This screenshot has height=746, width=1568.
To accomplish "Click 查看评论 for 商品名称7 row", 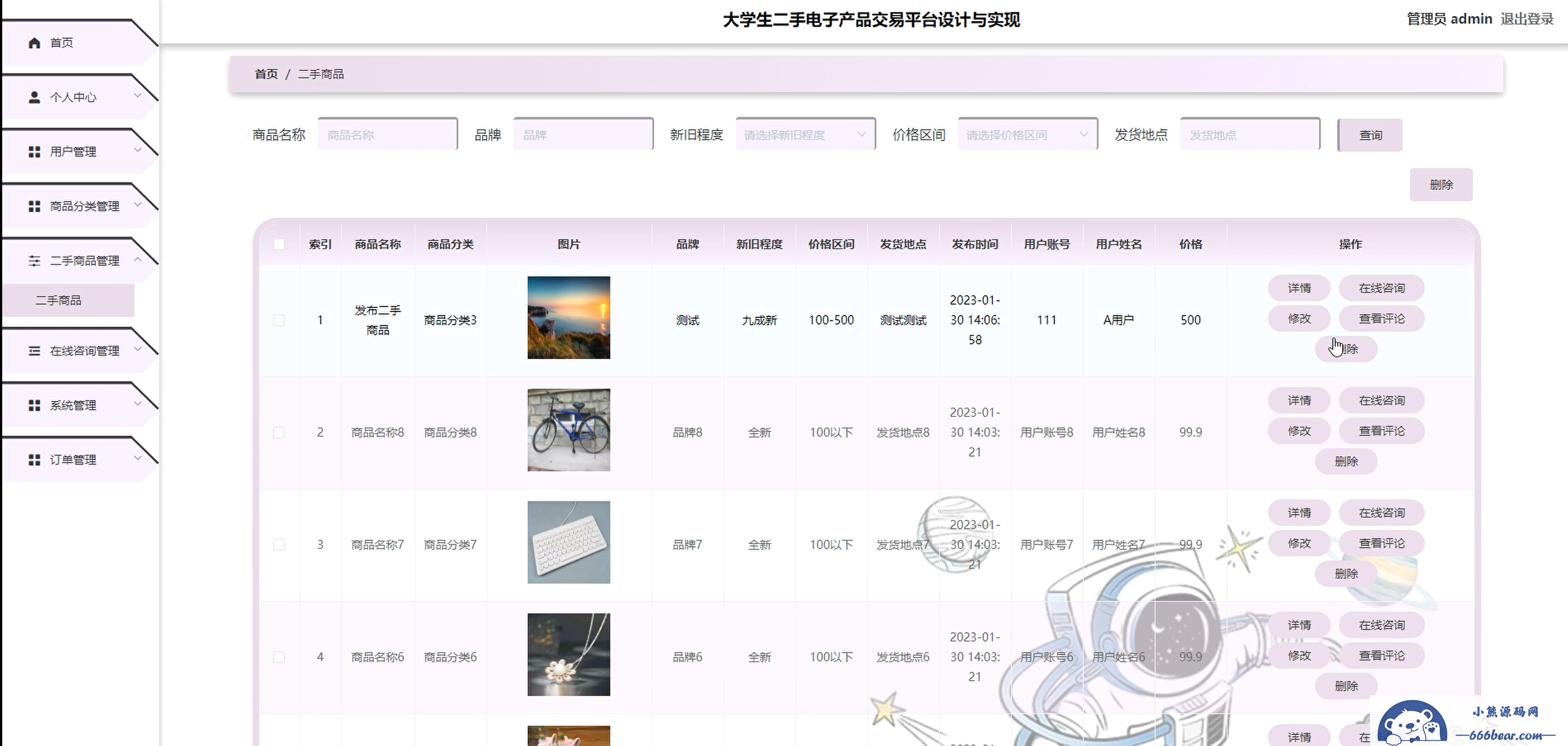I will tap(1382, 544).
